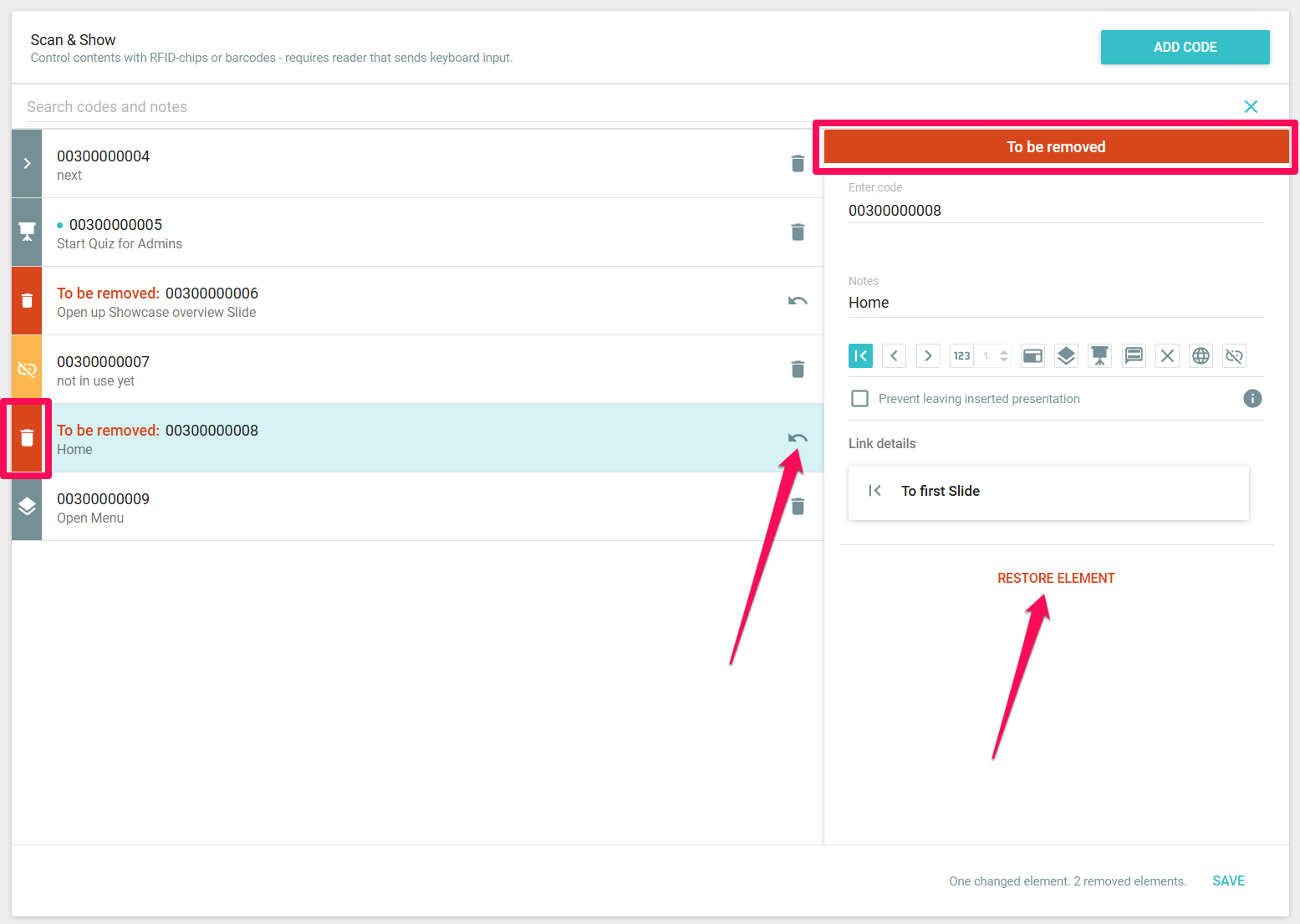Click the info icon beside prevent leaving option
1300x924 pixels.
(1252, 399)
